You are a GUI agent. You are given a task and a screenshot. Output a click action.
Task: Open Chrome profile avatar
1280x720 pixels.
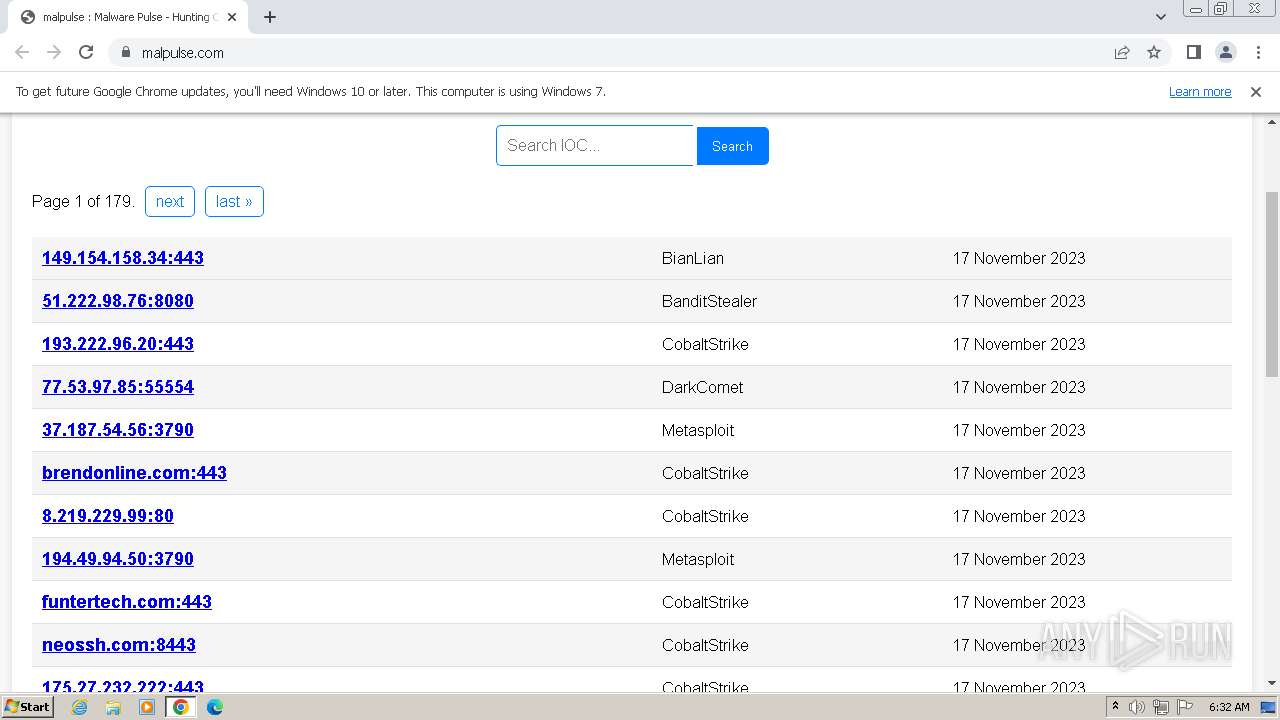click(x=1225, y=52)
